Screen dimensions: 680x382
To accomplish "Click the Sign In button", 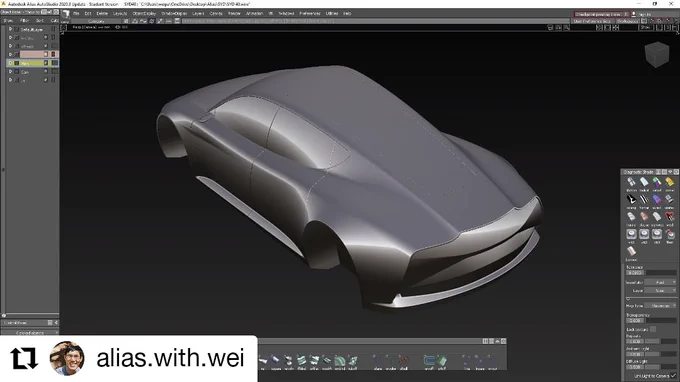I will point(644,14).
